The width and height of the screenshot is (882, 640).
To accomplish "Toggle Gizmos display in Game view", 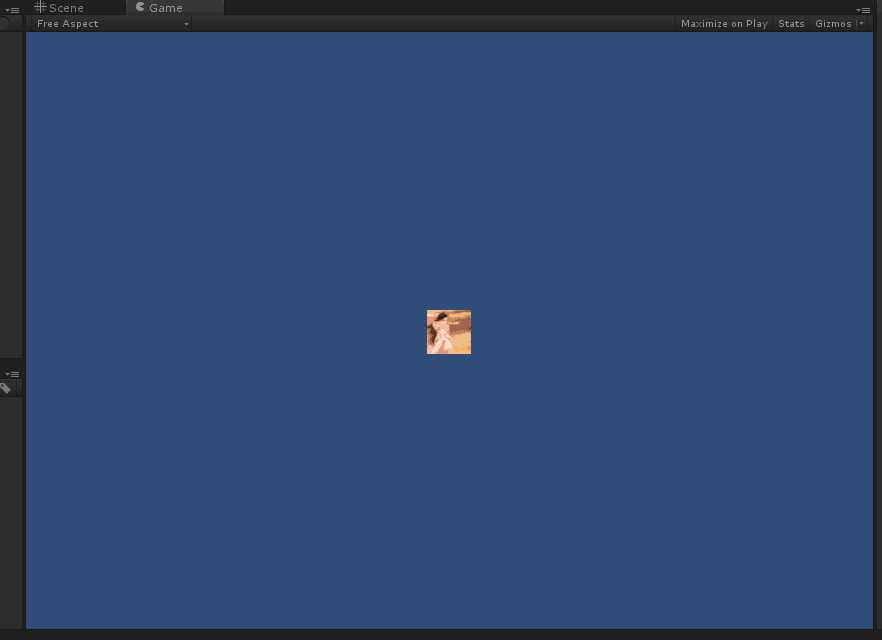I will click(833, 24).
